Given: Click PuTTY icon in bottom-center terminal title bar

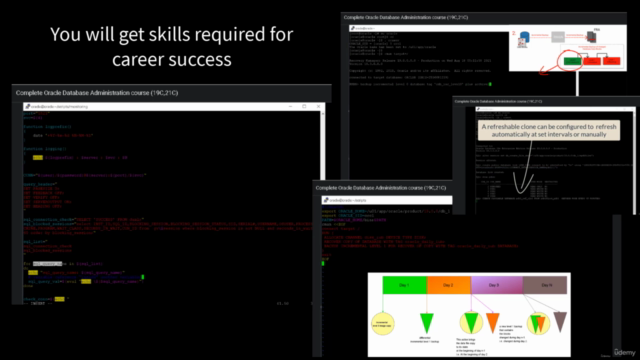Looking at the screenshot, I should (x=326, y=200).
